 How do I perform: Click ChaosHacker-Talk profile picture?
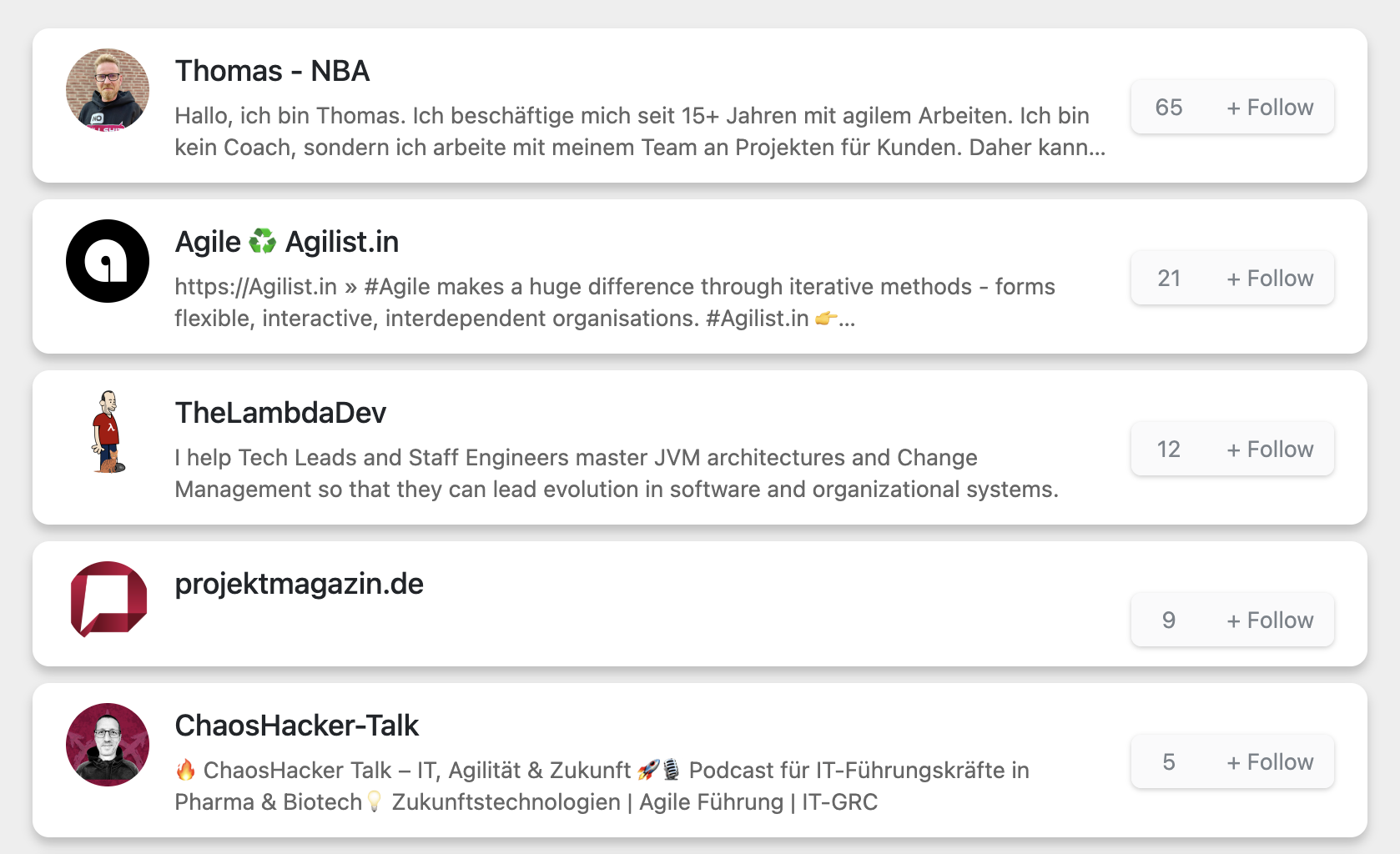pos(108,745)
